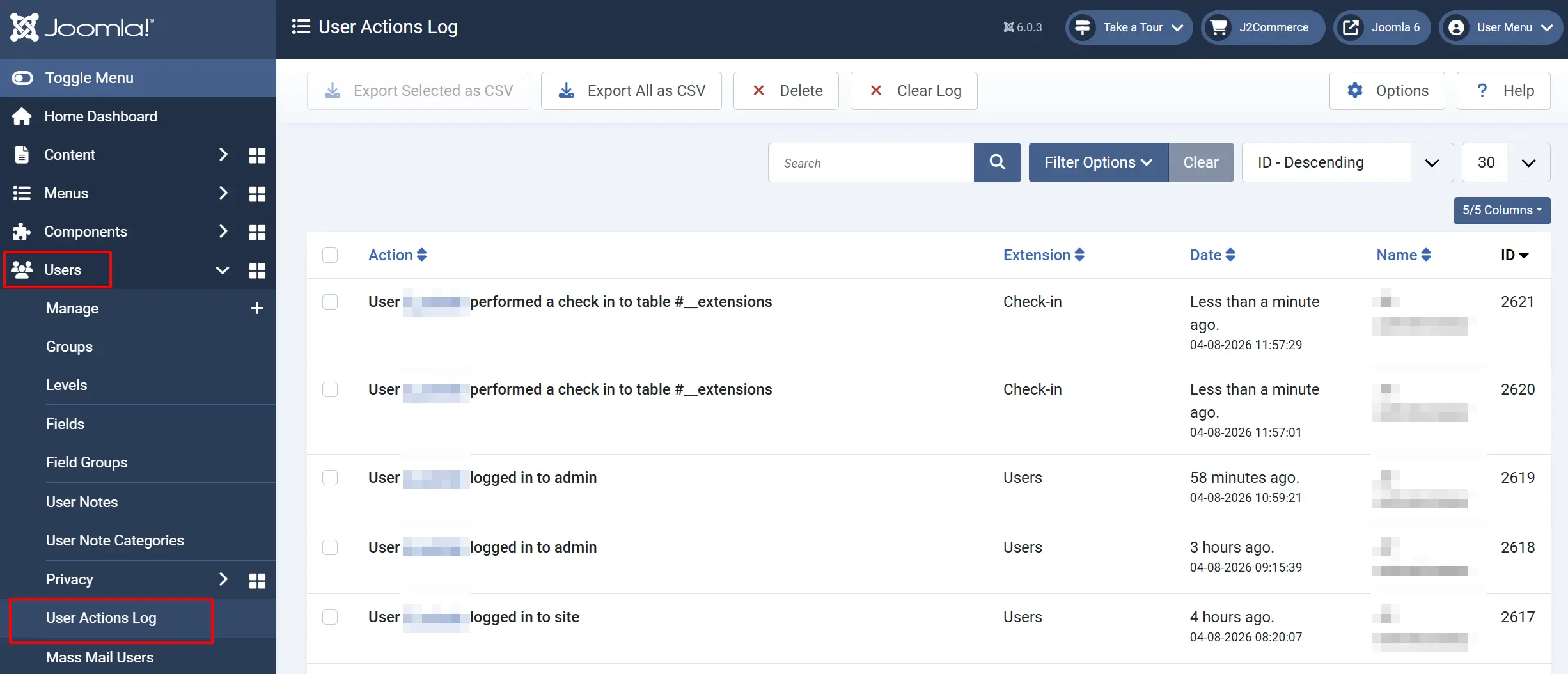Viewport: 1568px width, 674px height.
Task: Click the Joomla logo in the header
Action: pyautogui.click(x=82, y=27)
